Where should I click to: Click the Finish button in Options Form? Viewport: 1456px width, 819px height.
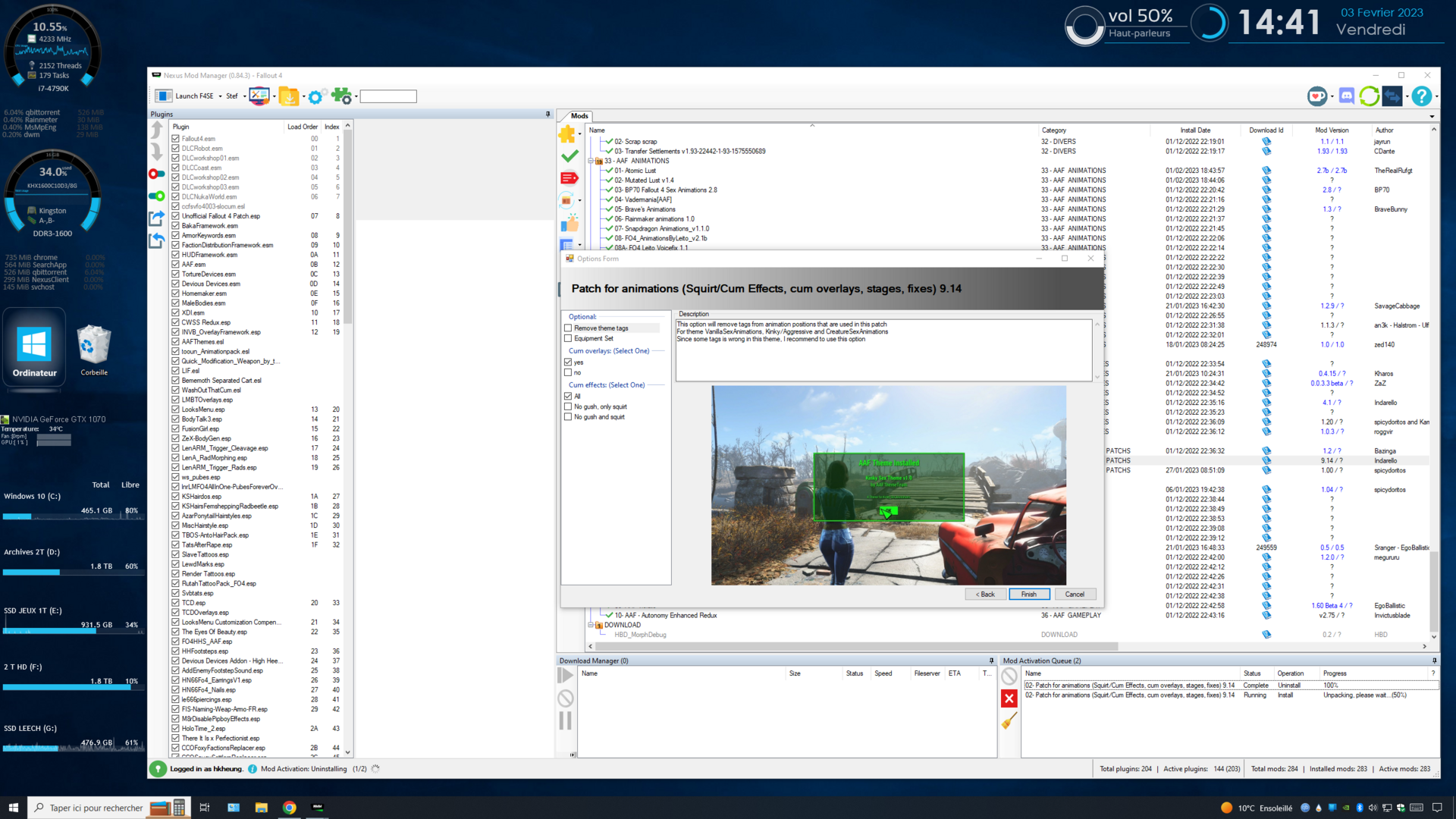[1028, 595]
